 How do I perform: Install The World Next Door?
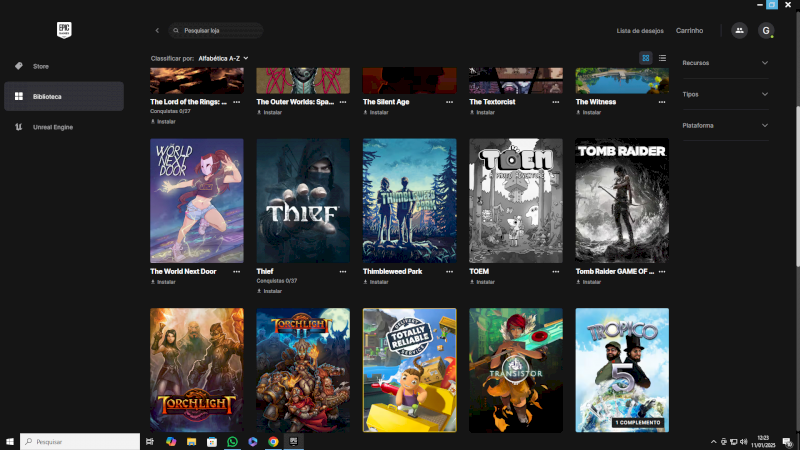click(x=163, y=282)
